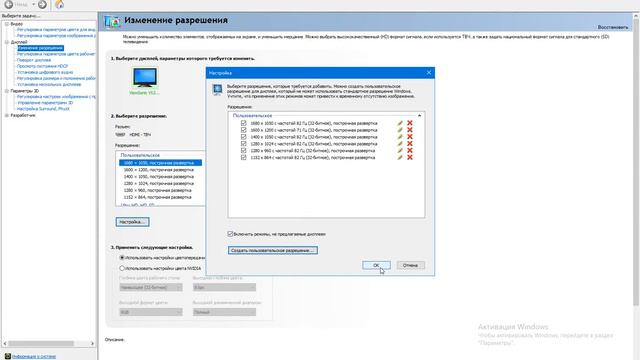Viewport: 640px width, 360px height.
Task: Toggle Включить режимы, не предлагаемые дисплеем
Action: click(230, 234)
